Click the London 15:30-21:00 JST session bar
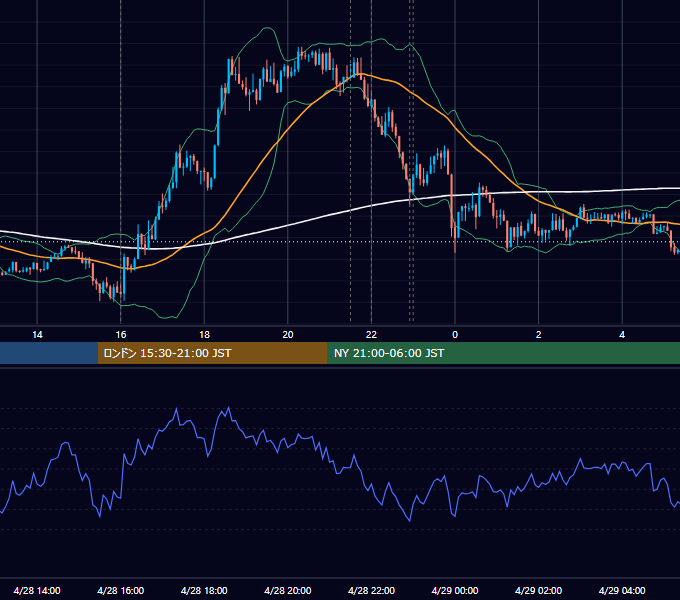 click(212, 353)
